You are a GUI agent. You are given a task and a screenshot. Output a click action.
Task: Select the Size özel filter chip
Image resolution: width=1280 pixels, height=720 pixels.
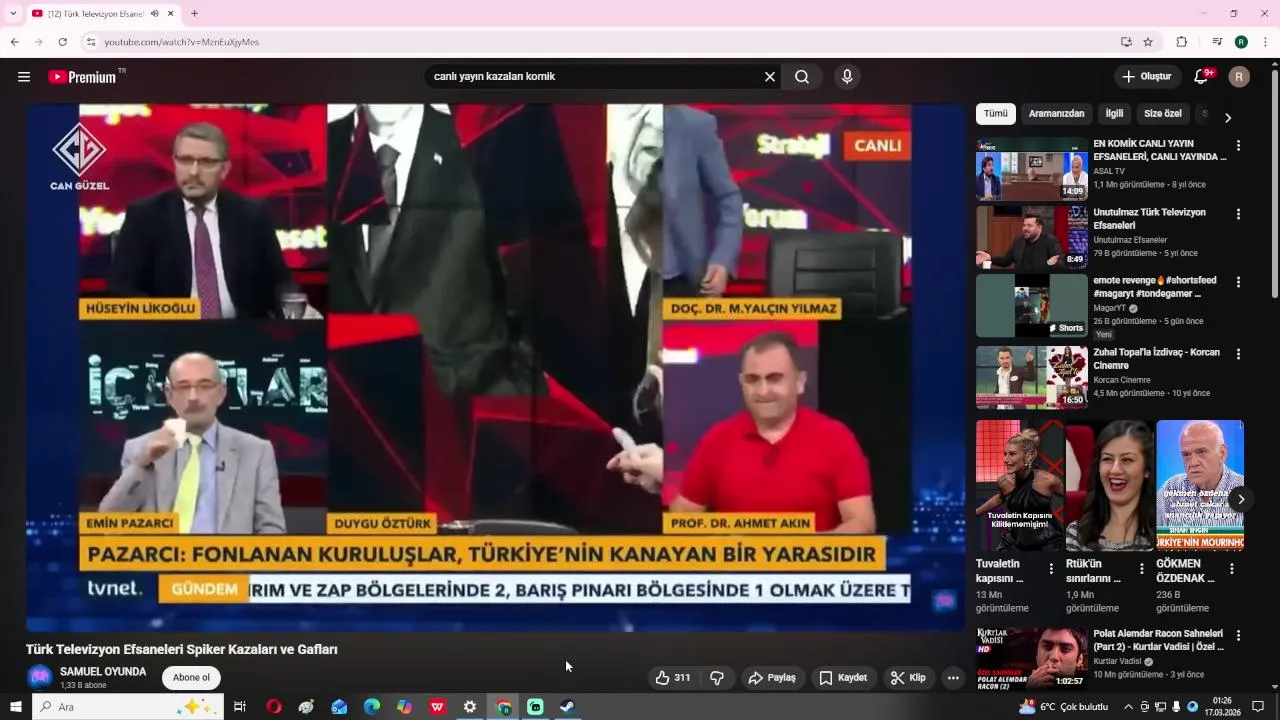pos(1163,114)
